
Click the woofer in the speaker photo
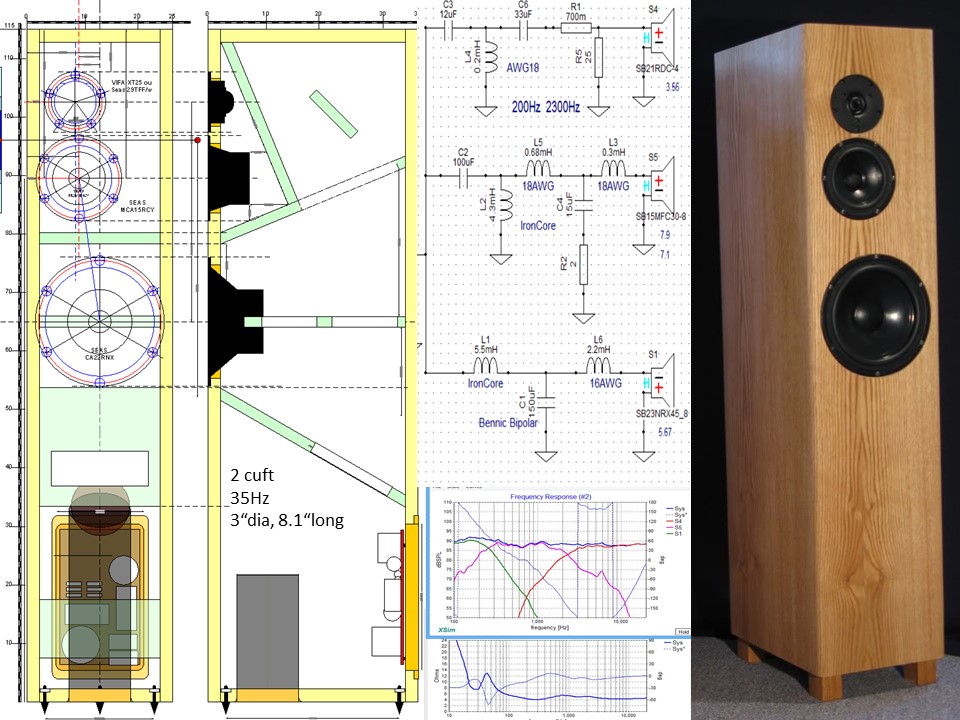pos(876,316)
